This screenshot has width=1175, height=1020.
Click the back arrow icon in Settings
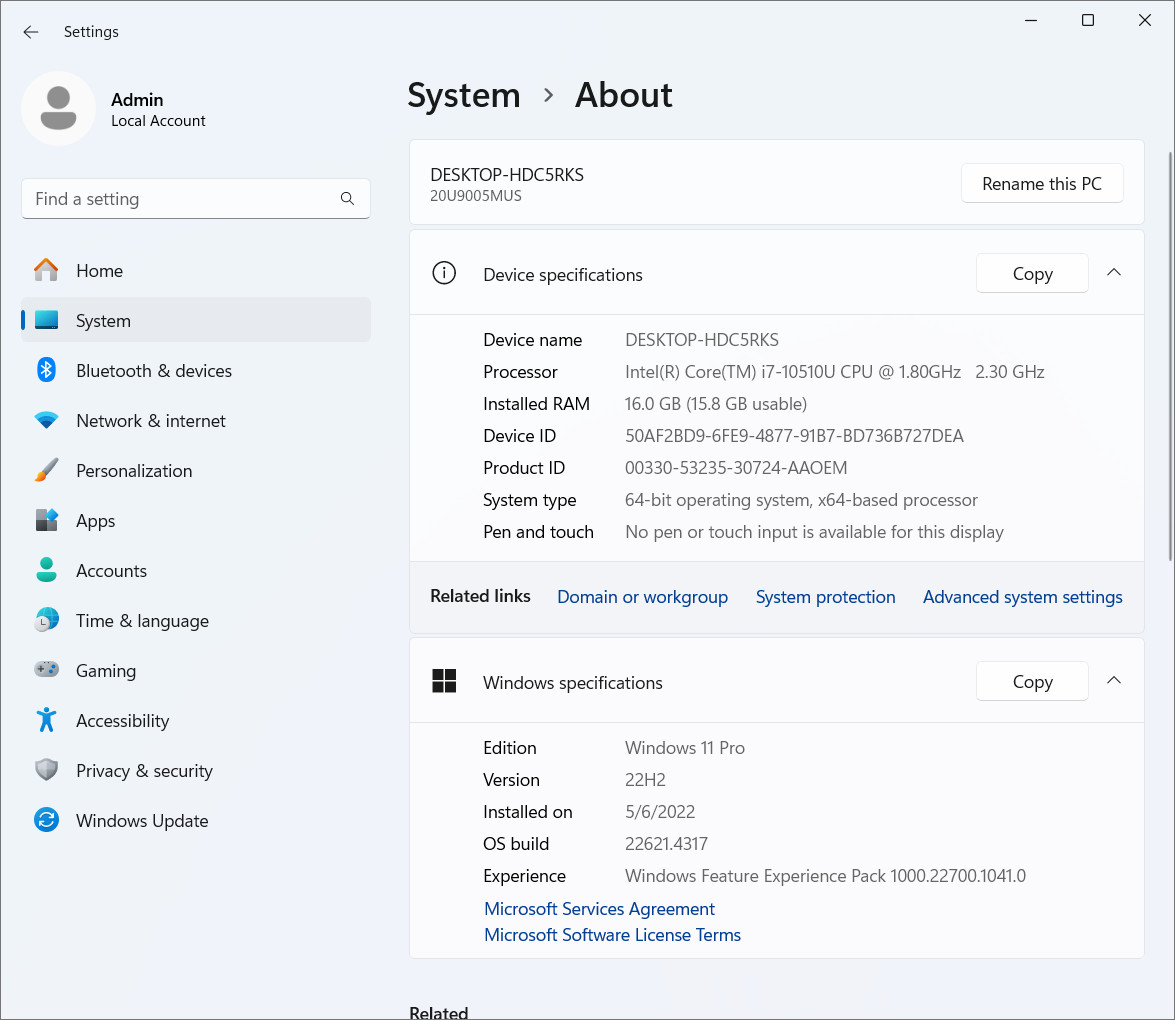31,31
